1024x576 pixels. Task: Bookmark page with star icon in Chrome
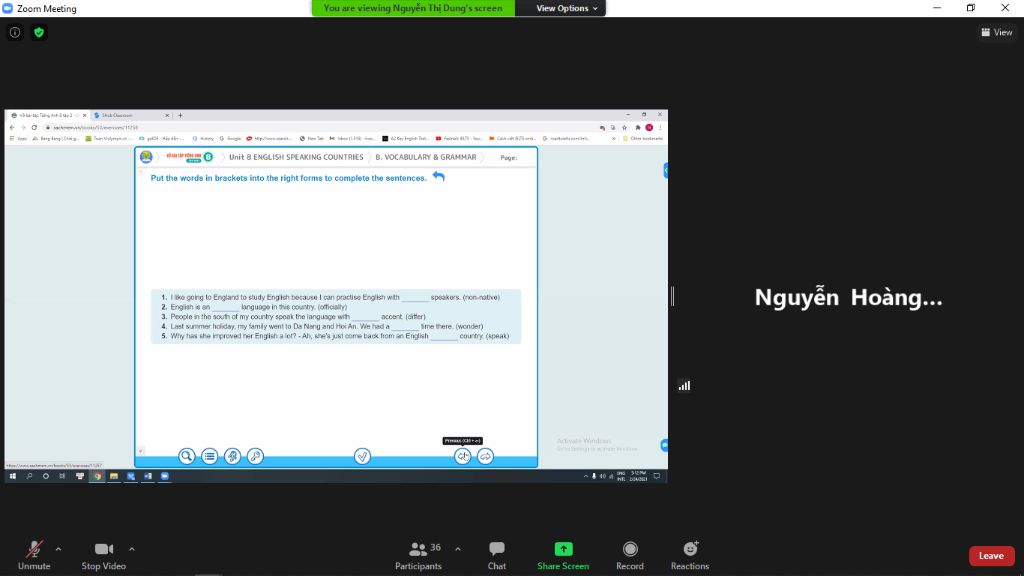pyautogui.click(x=624, y=127)
